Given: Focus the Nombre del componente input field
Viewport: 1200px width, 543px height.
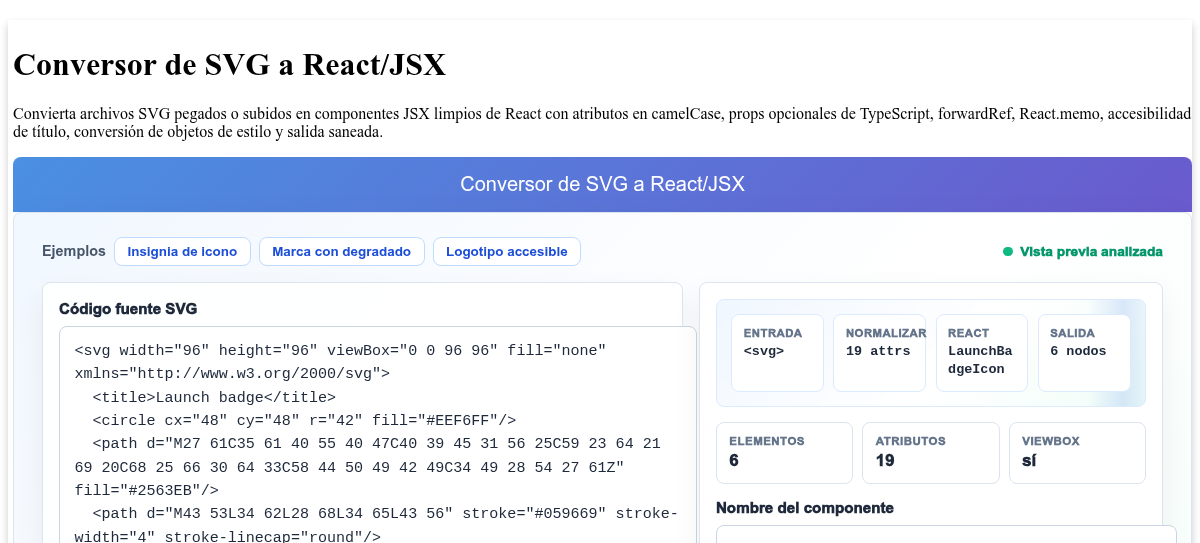Looking at the screenshot, I should coord(946,534).
